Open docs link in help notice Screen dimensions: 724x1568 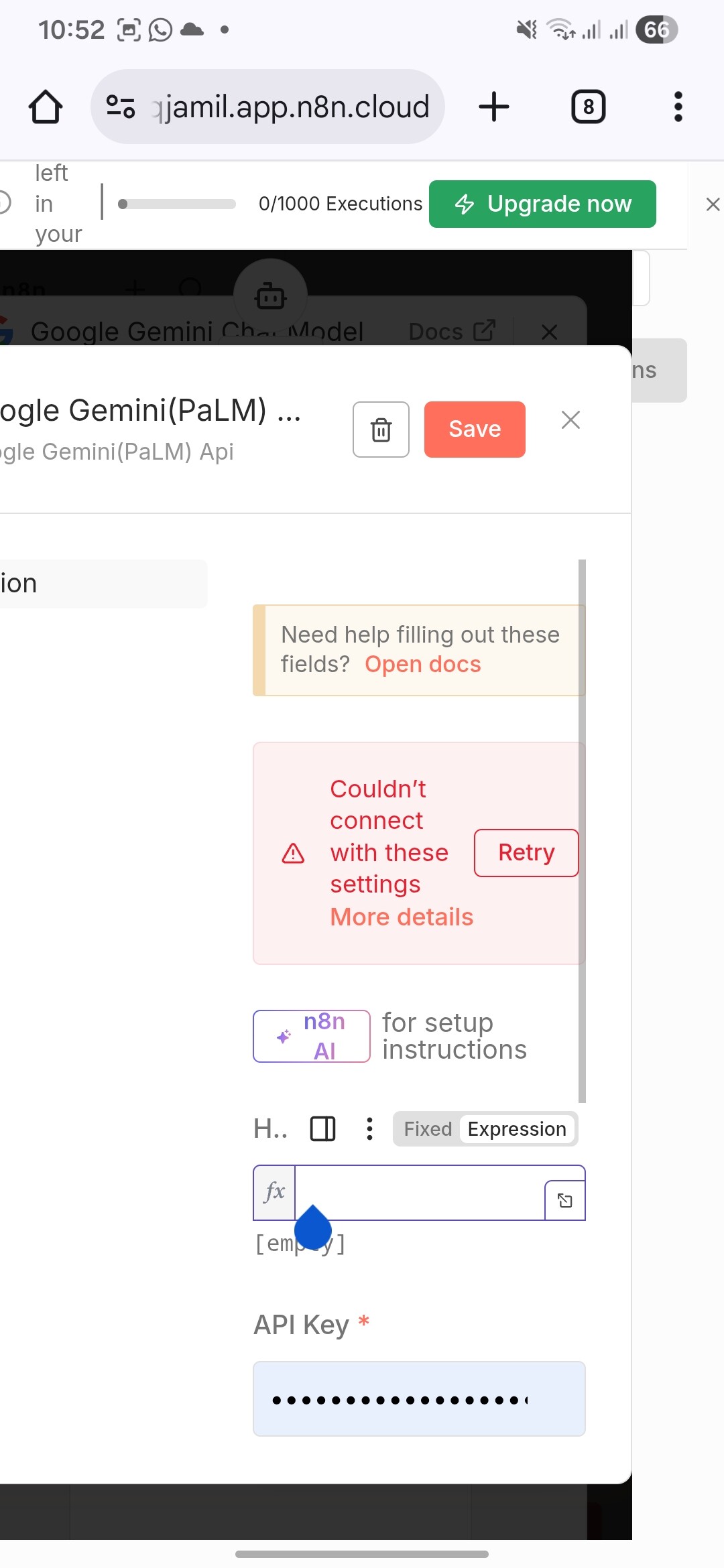[423, 664]
